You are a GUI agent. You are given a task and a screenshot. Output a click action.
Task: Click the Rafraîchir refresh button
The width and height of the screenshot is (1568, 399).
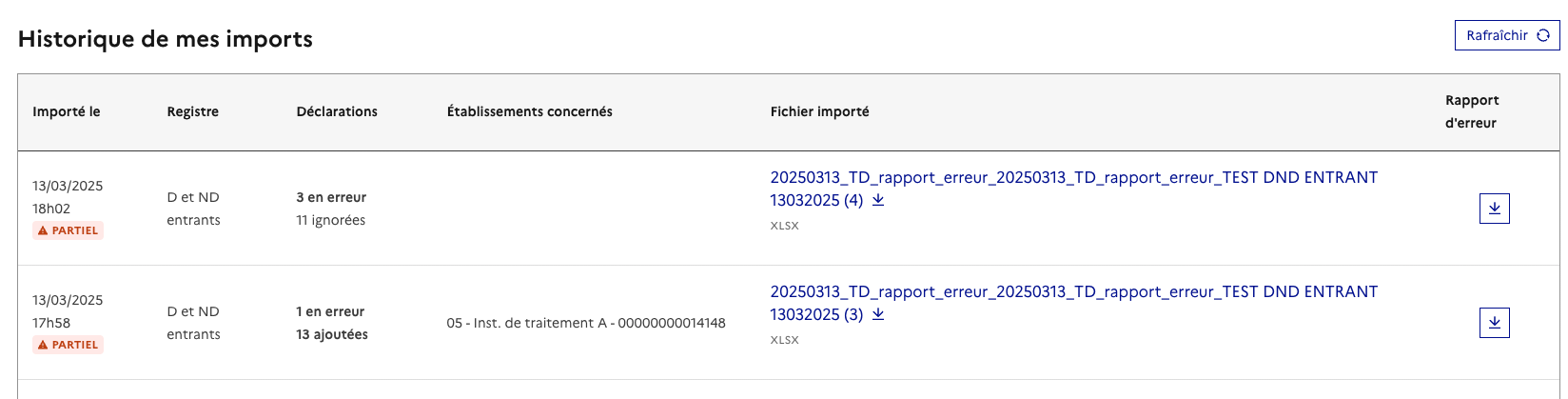1506,35
